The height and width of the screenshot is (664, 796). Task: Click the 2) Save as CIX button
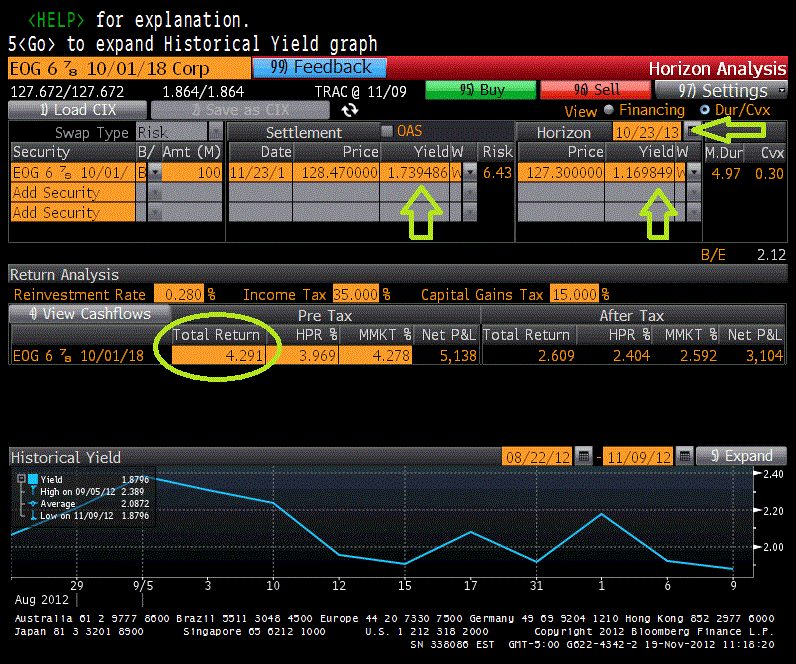pyautogui.click(x=240, y=110)
